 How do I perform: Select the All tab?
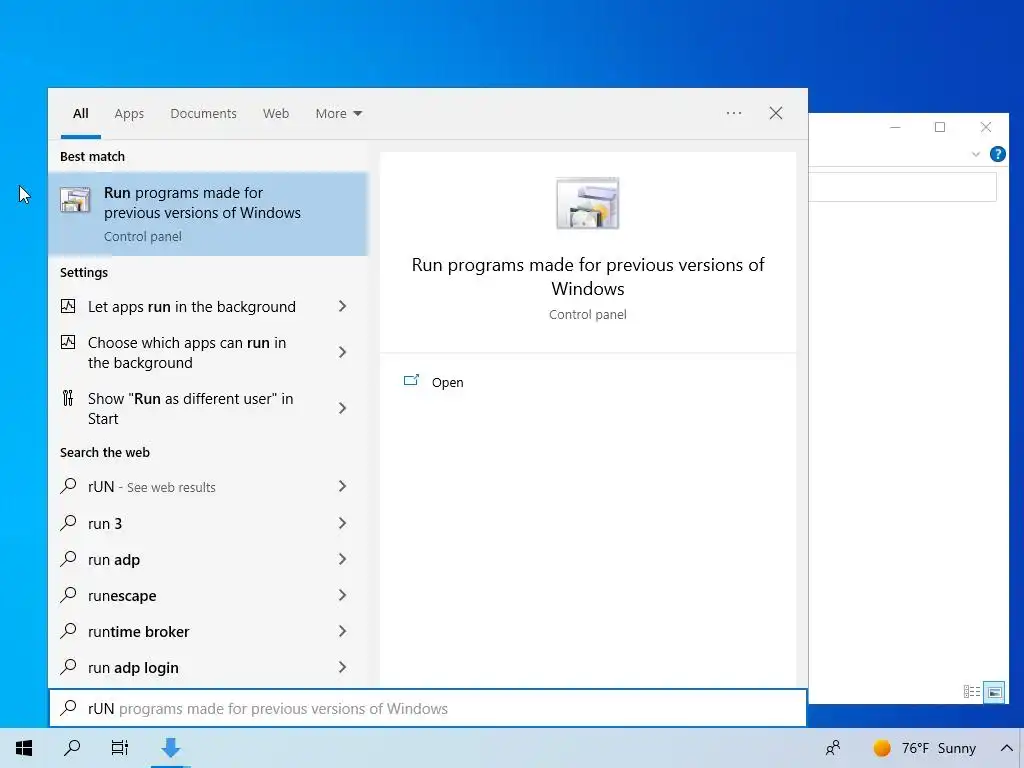pos(80,114)
